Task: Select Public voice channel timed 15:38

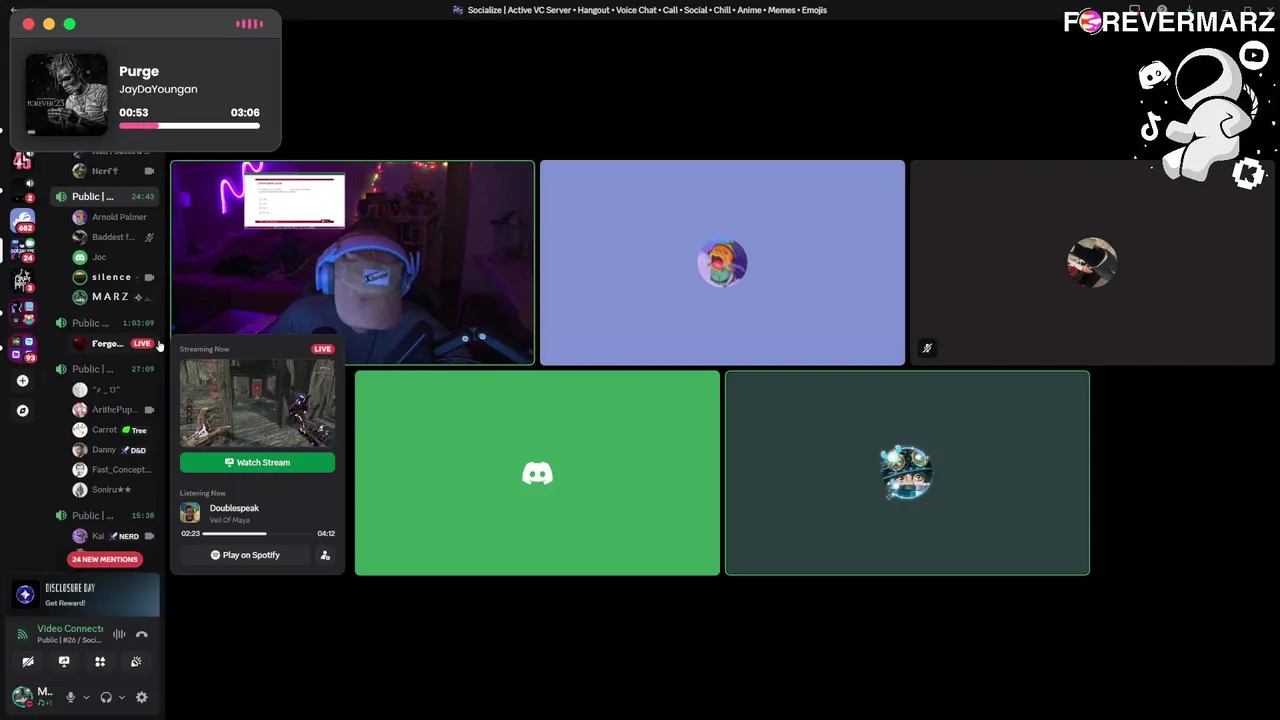Action: (105, 515)
